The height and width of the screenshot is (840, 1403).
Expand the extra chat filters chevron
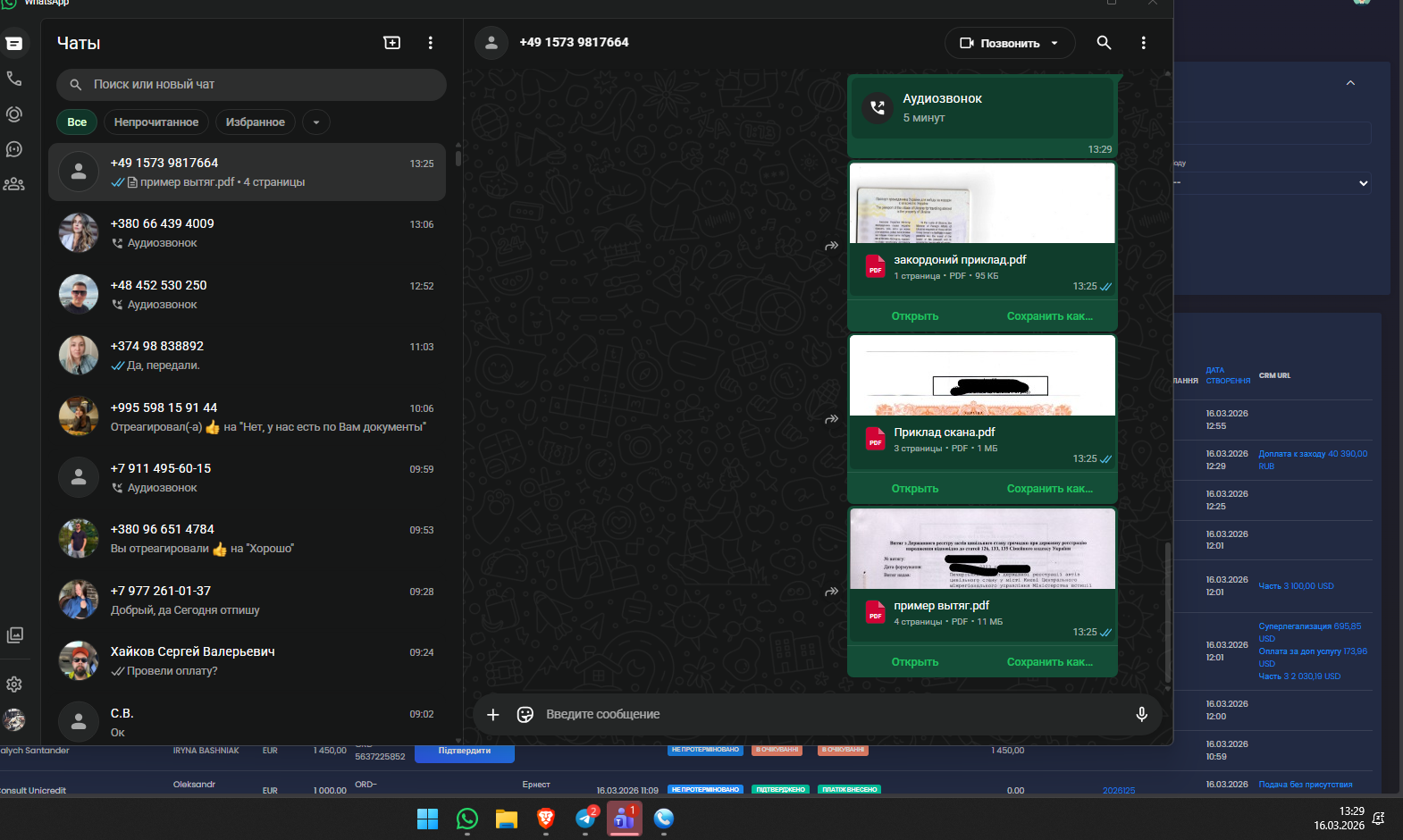(x=316, y=122)
